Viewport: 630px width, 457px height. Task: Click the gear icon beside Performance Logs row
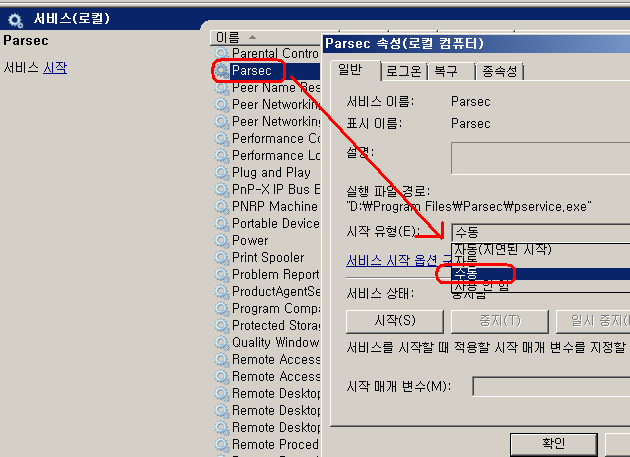[x=221, y=156]
